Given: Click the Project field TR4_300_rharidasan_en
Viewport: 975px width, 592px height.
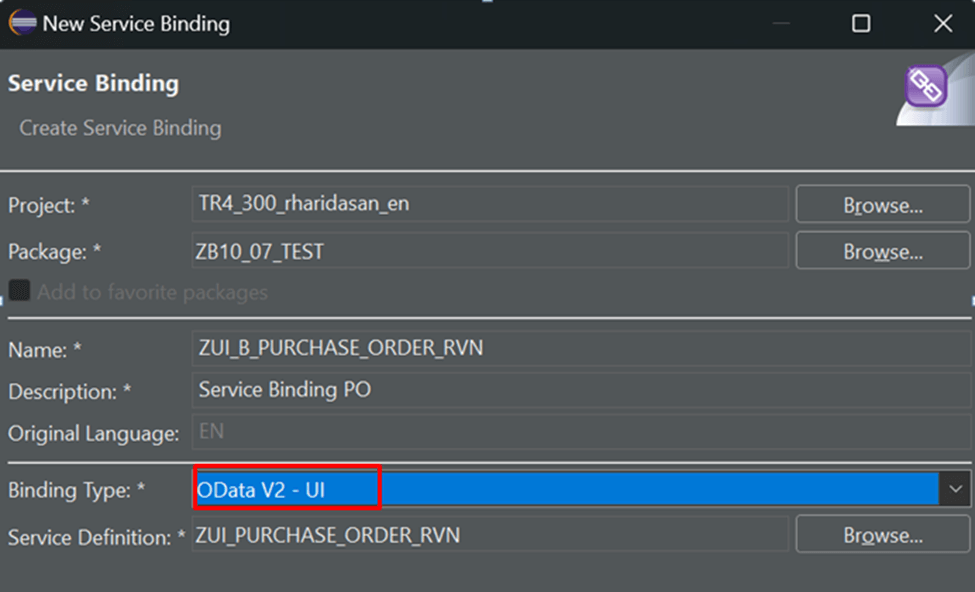Looking at the screenshot, I should pos(490,204).
